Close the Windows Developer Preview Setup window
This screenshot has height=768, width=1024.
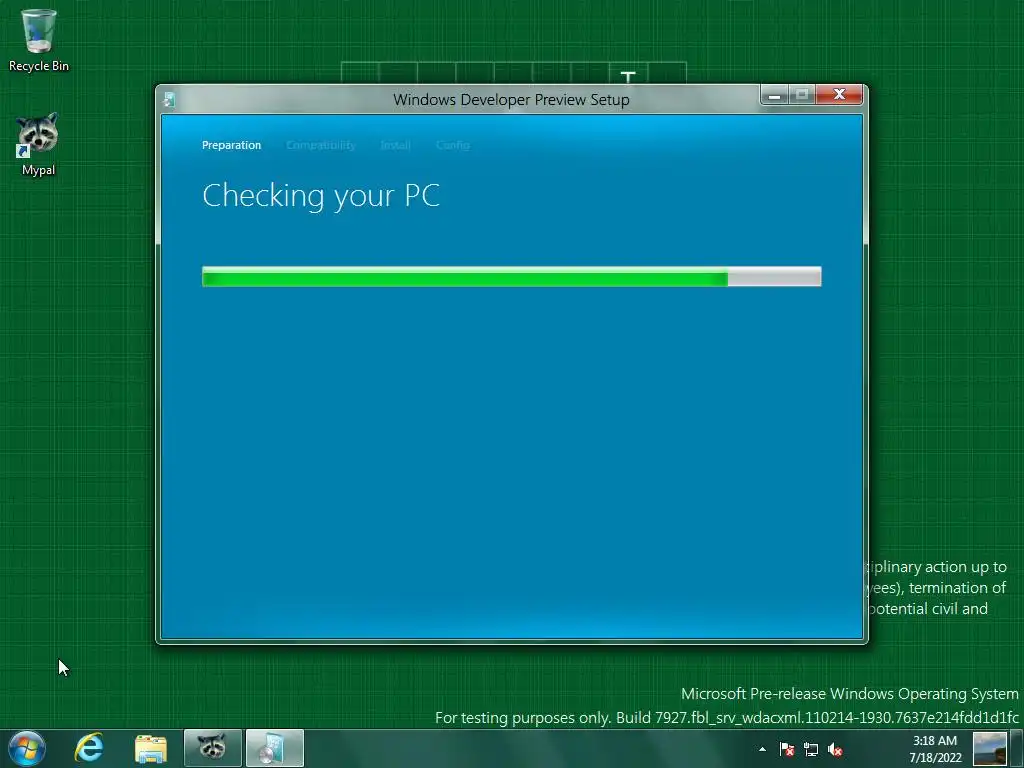[839, 95]
